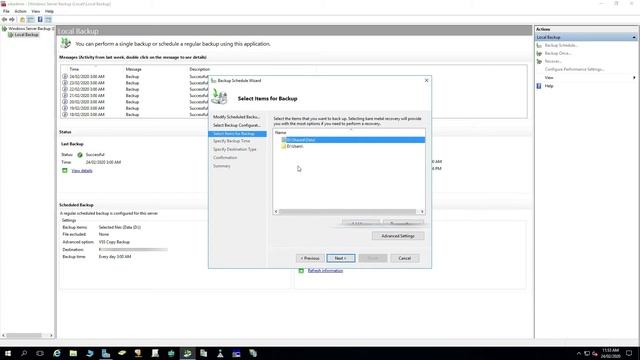Open the Action Center notifications icon
Viewport: 640px width, 360px height.
[x=629, y=353]
